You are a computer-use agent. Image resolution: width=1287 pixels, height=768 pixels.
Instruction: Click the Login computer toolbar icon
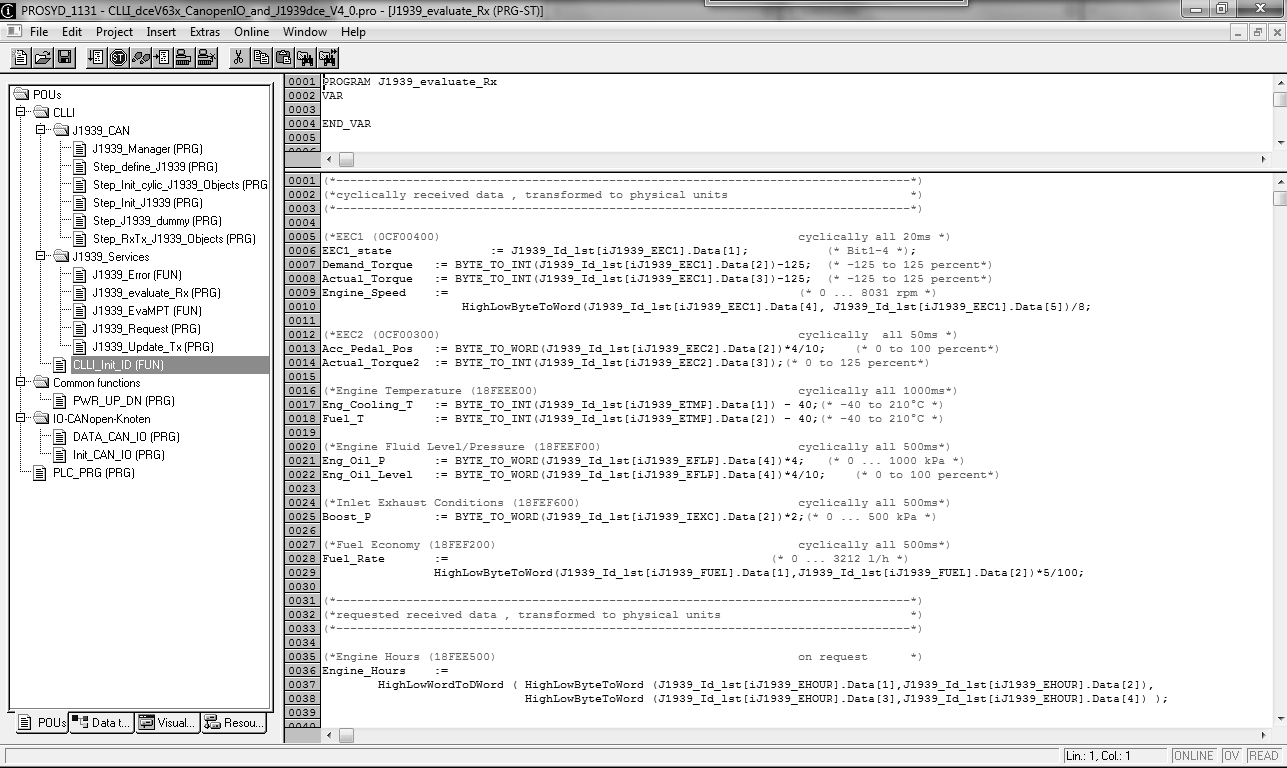tap(184, 57)
